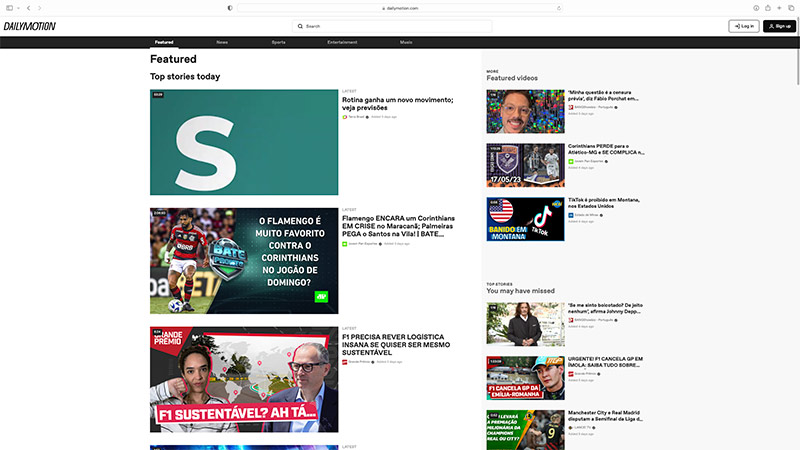The height and width of the screenshot is (450, 800).
Task: Toggle the Safari sidebar icon
Action: (x=9, y=8)
